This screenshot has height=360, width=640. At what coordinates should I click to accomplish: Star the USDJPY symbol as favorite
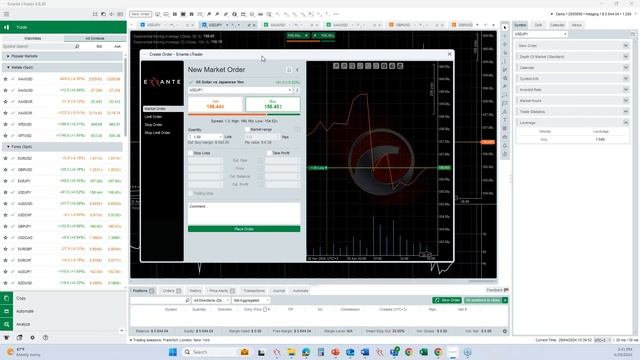click(5, 192)
